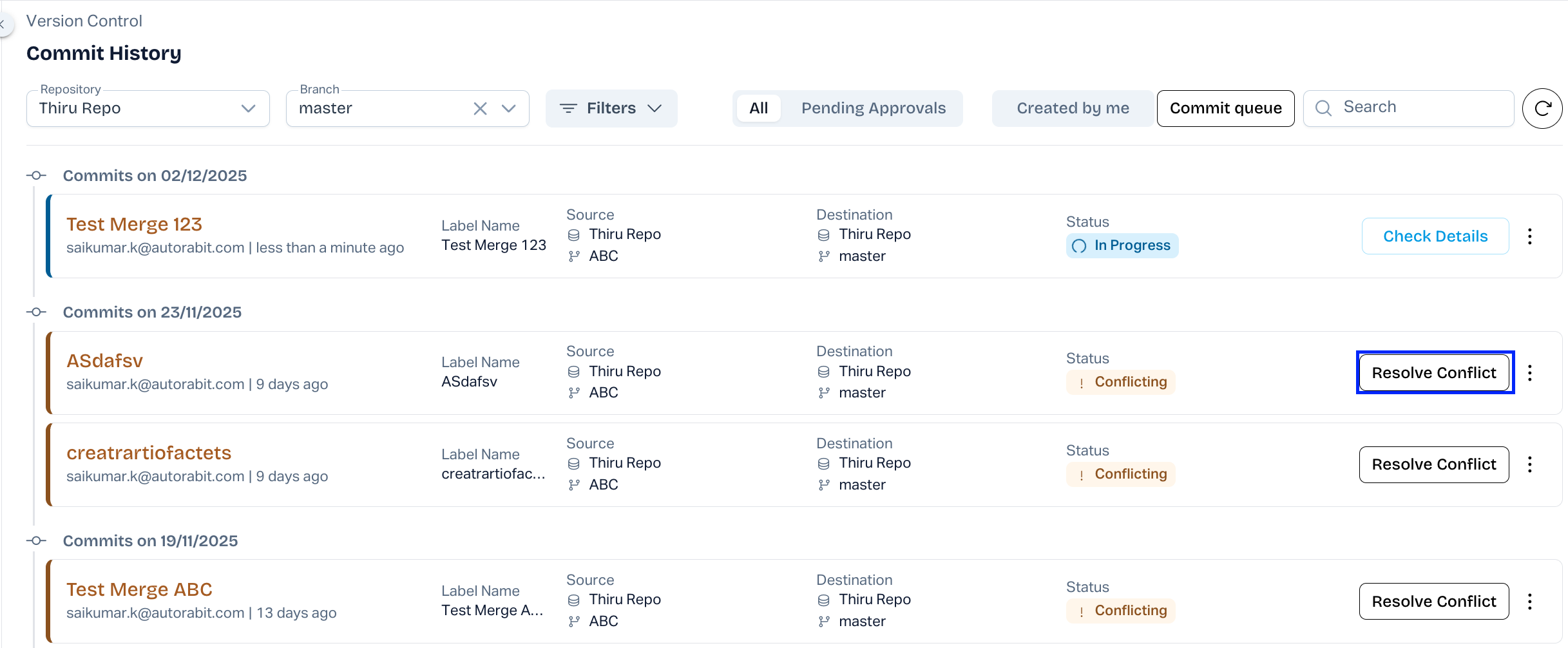The height and width of the screenshot is (648, 1568).
Task: Open more options for creatrartiofactets commit
Action: pos(1529,464)
